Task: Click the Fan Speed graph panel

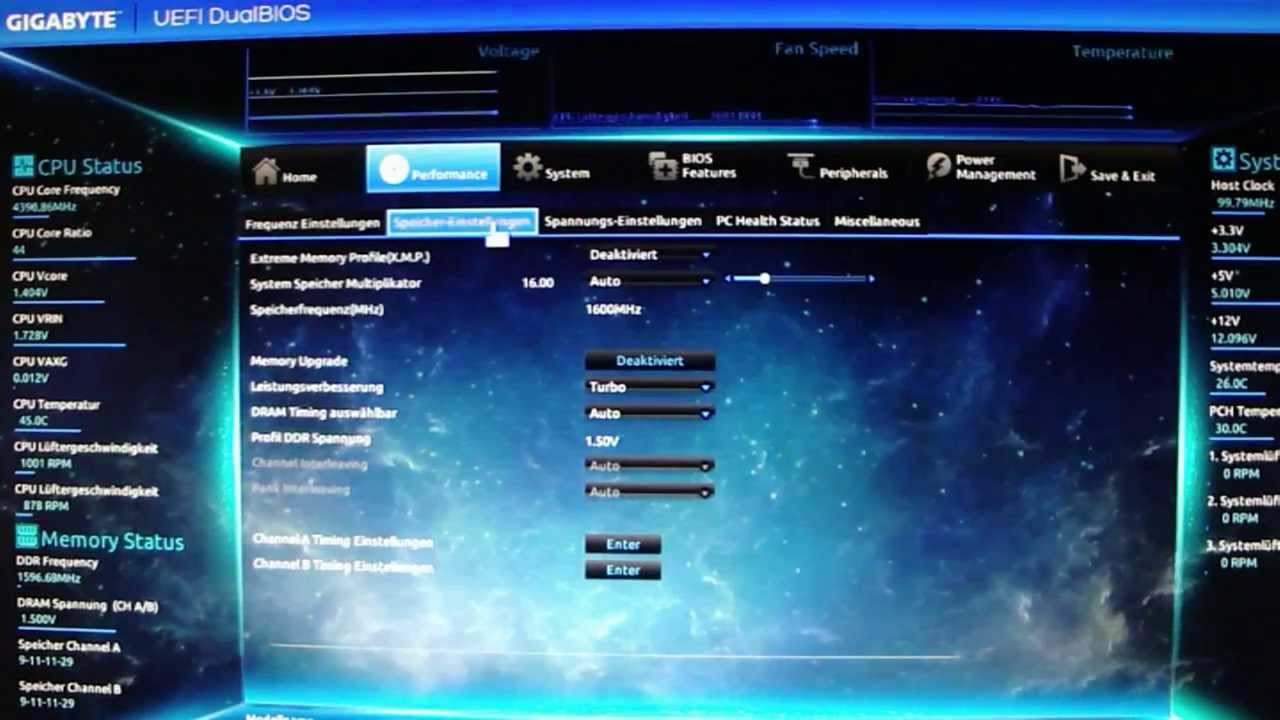Action: (x=708, y=86)
